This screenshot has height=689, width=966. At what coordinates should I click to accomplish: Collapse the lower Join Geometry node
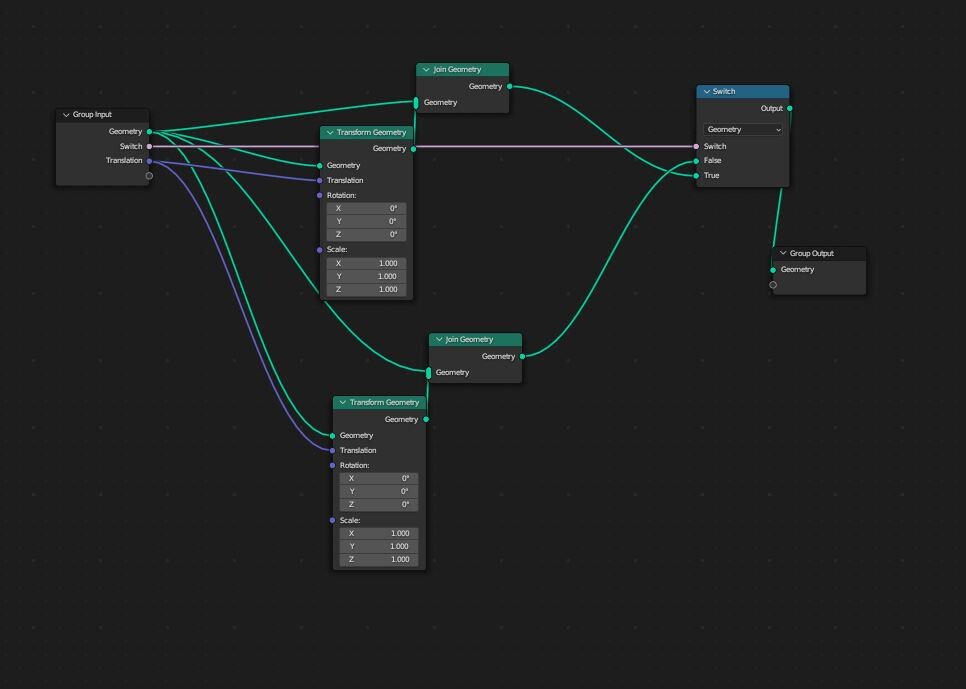439,339
